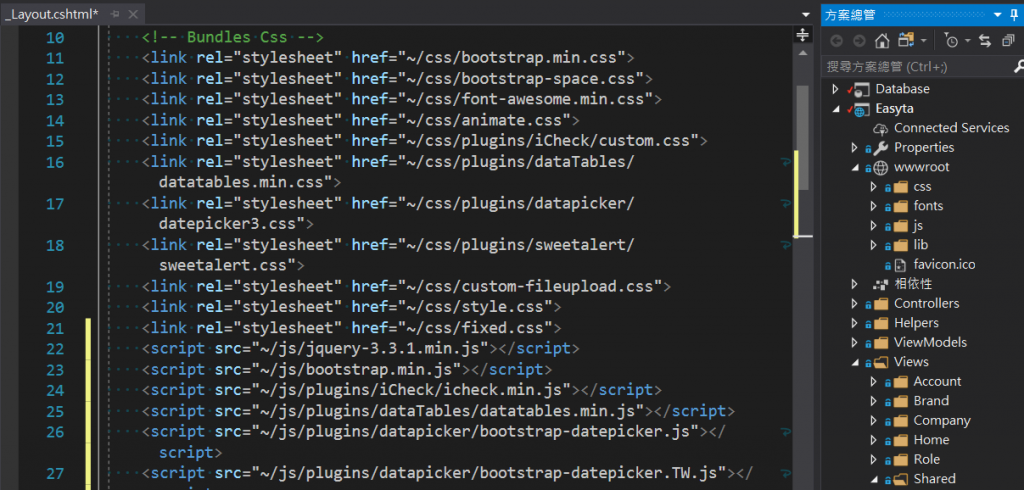Select favicon.ico in the project tree

(943, 265)
